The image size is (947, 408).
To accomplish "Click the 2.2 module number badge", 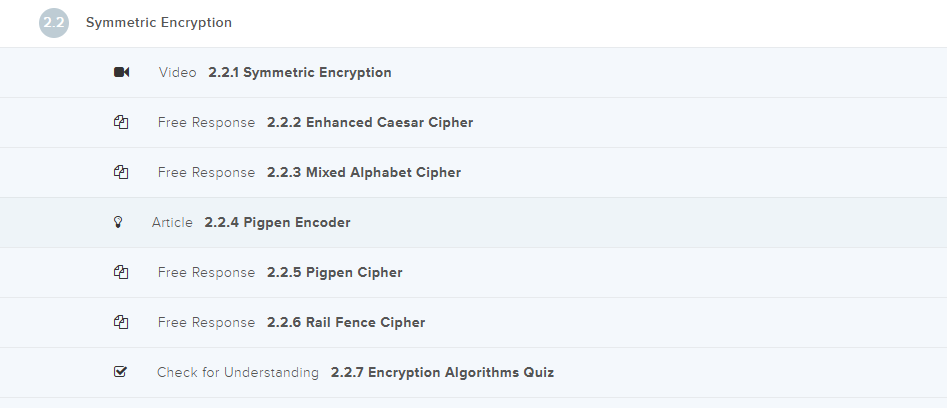I will pyautogui.click(x=54, y=22).
